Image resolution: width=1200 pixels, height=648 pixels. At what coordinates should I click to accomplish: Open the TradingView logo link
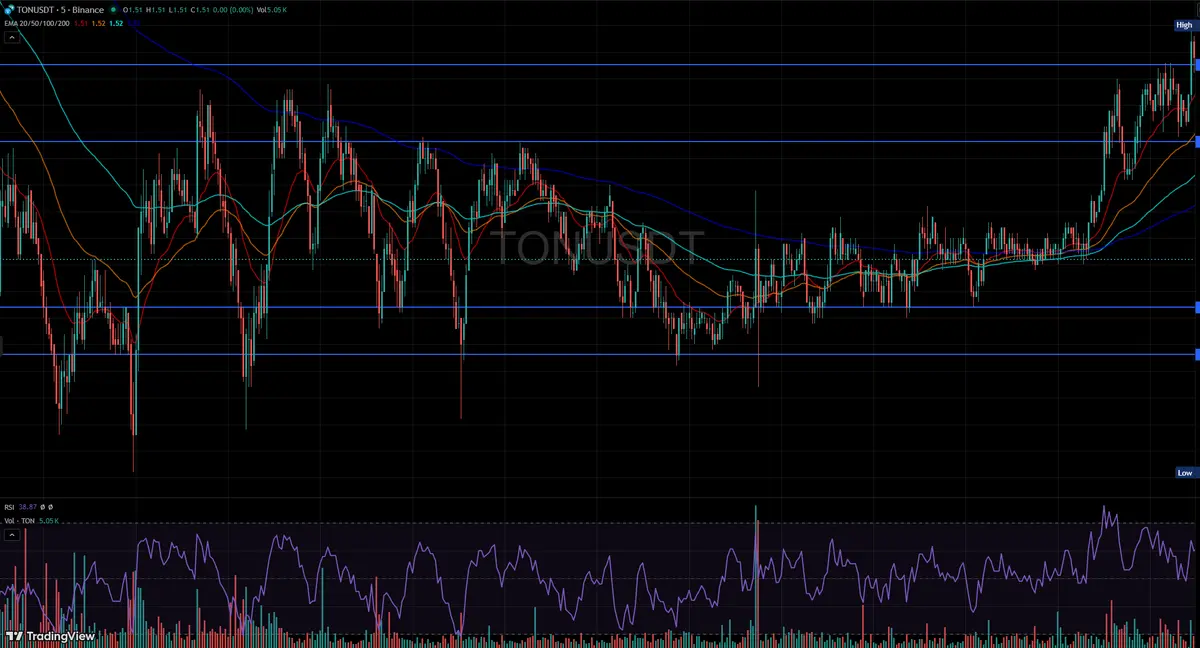[50, 636]
